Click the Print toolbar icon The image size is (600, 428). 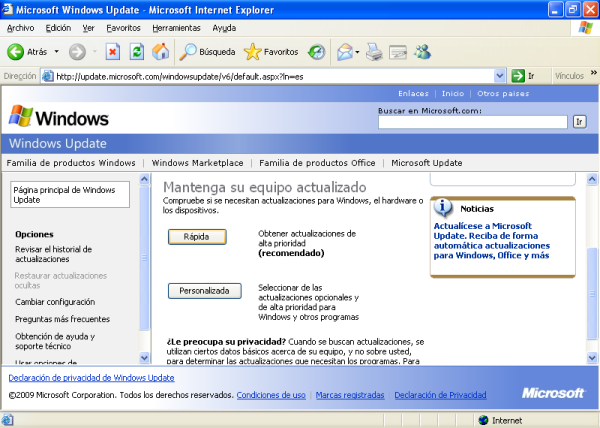click(x=374, y=51)
